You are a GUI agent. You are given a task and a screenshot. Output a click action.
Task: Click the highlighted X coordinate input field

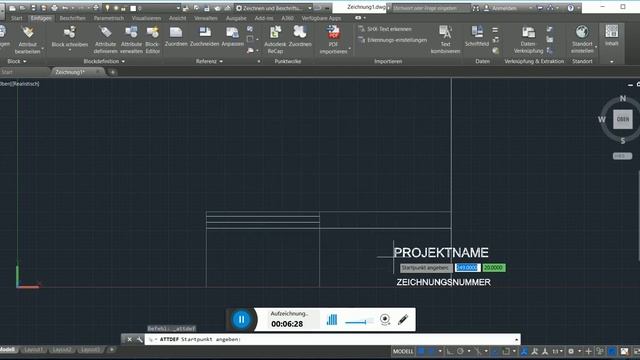[467, 268]
